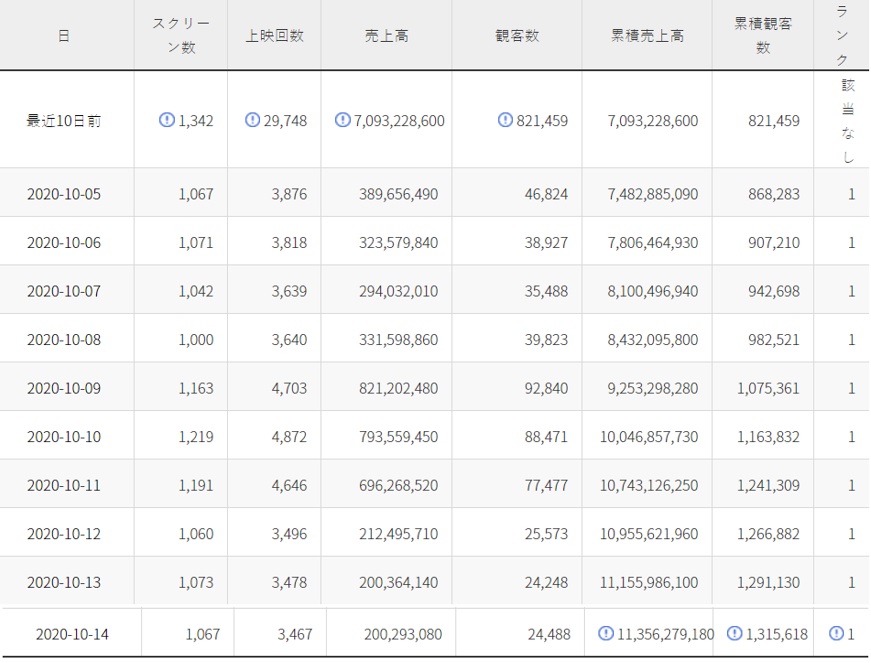Click cumulative sales value 10,046,857,730
Screen dimensions: 871x663
[x=651, y=437]
